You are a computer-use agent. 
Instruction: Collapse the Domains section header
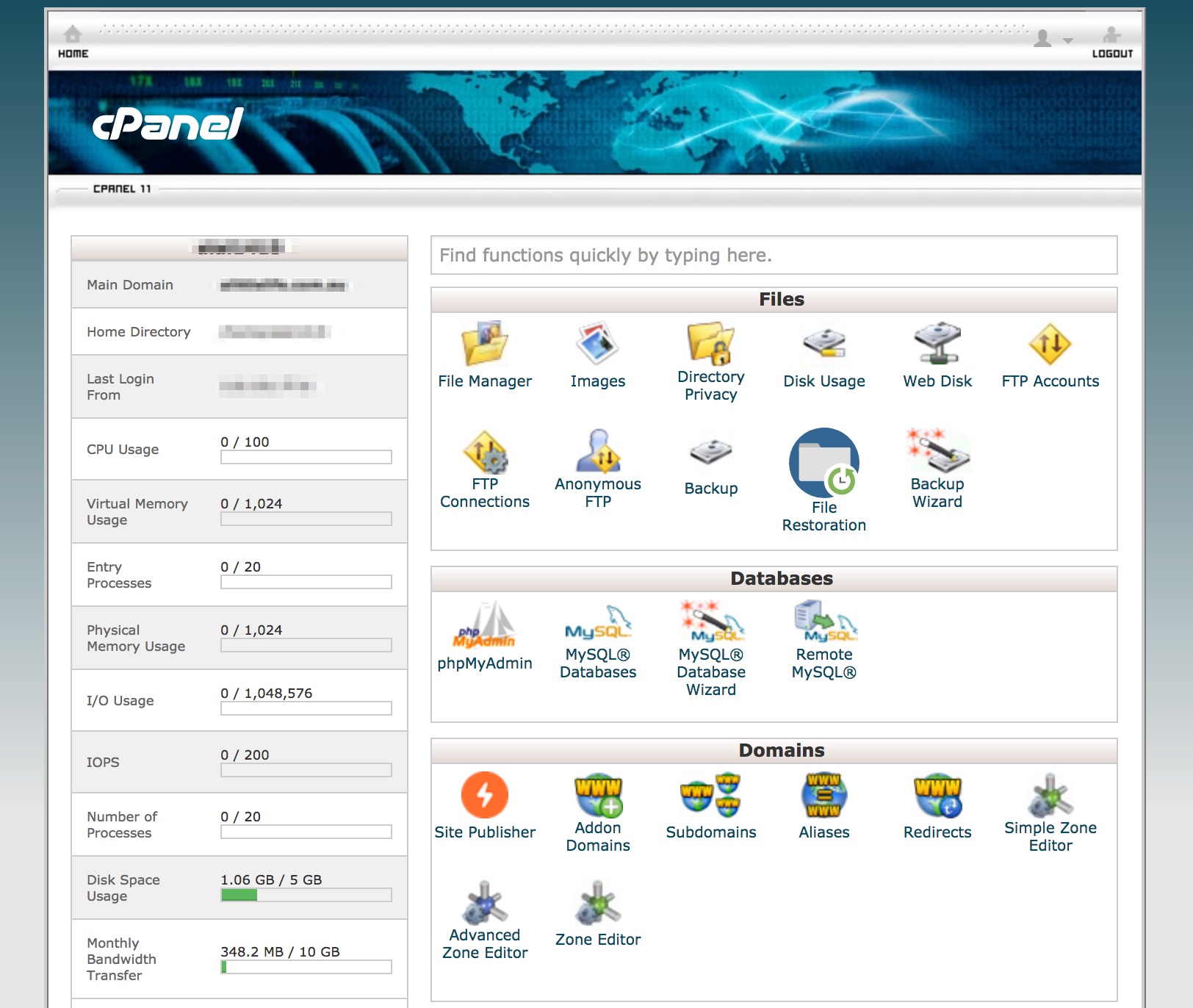click(x=774, y=750)
